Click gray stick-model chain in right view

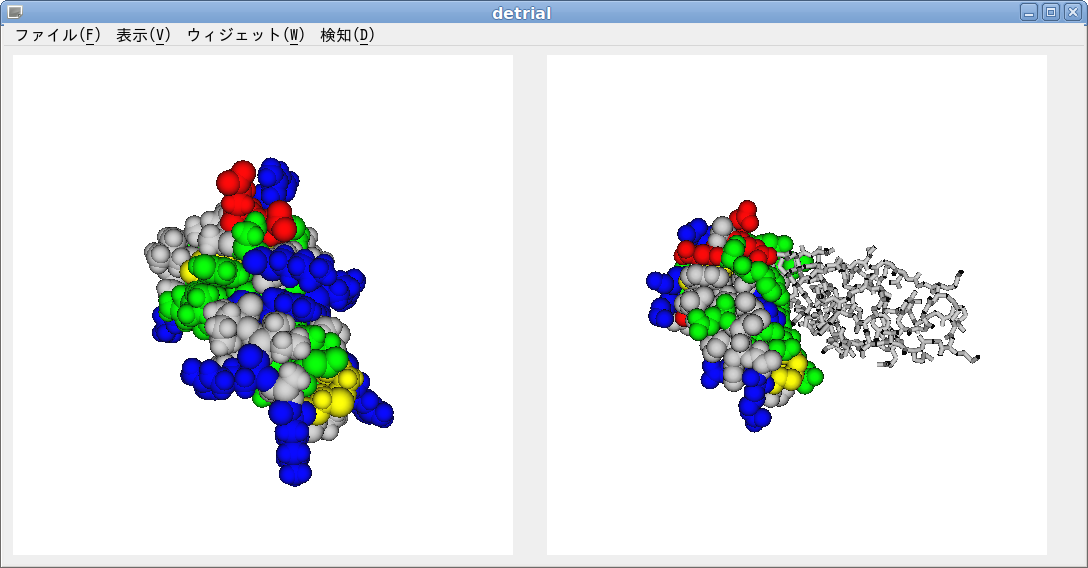point(880,305)
